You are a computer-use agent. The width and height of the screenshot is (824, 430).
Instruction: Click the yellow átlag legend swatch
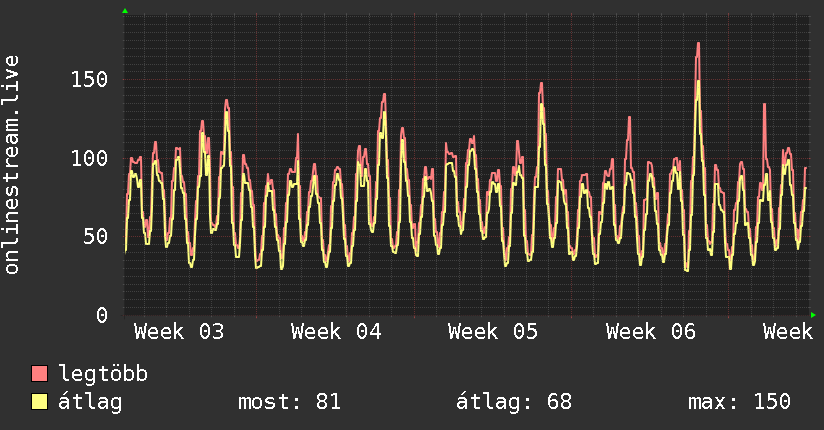[39, 402]
